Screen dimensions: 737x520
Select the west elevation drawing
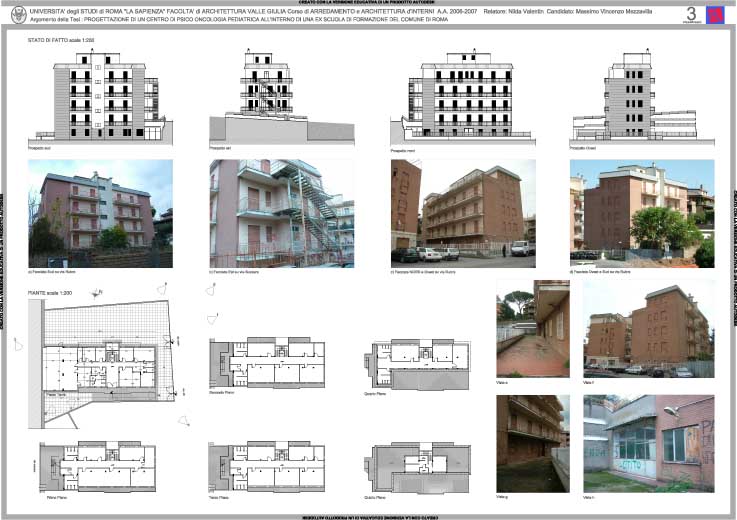(x=642, y=96)
